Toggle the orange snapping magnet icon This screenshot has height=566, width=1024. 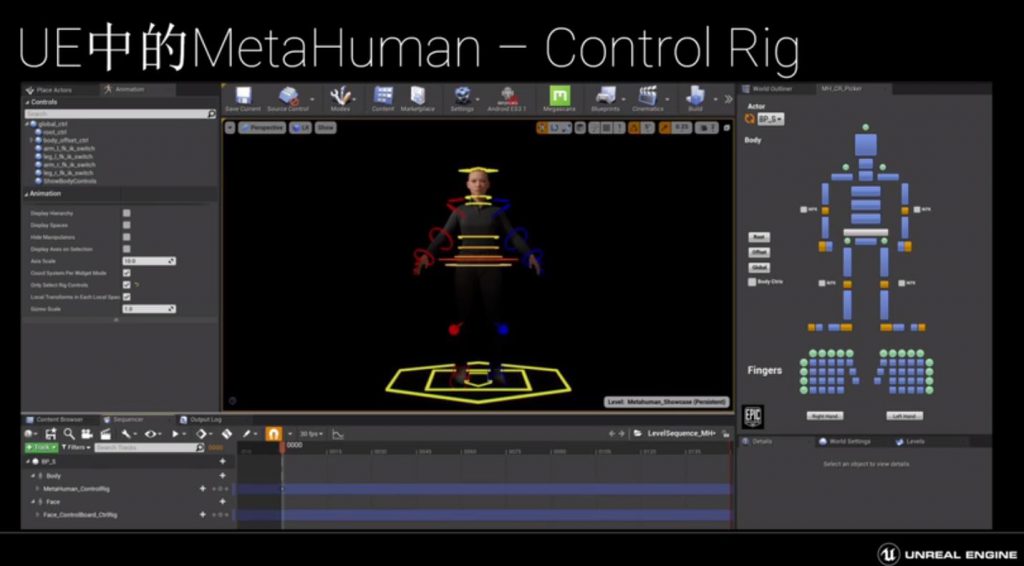point(274,433)
